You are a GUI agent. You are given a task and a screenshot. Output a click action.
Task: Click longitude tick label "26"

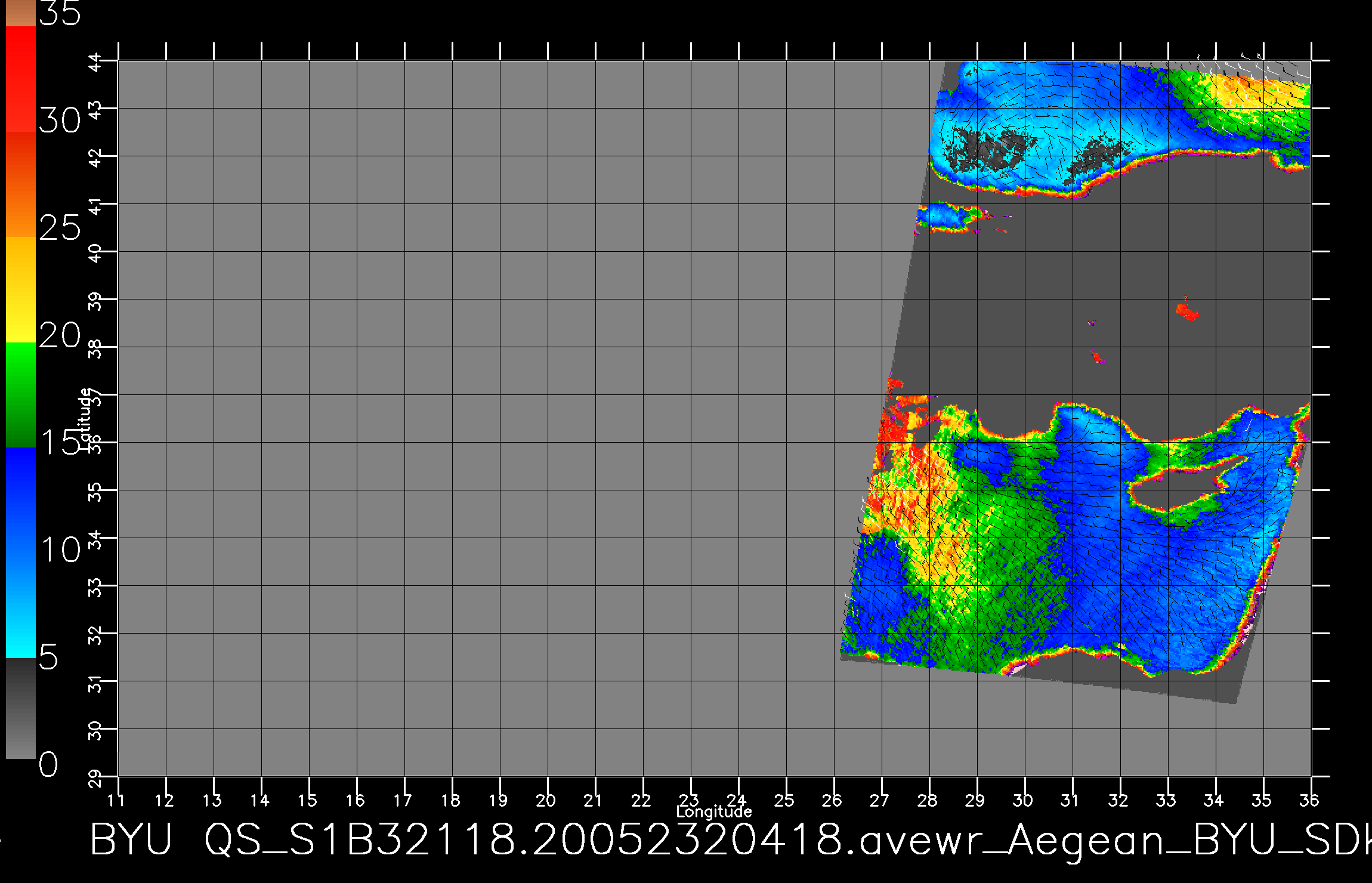[832, 800]
